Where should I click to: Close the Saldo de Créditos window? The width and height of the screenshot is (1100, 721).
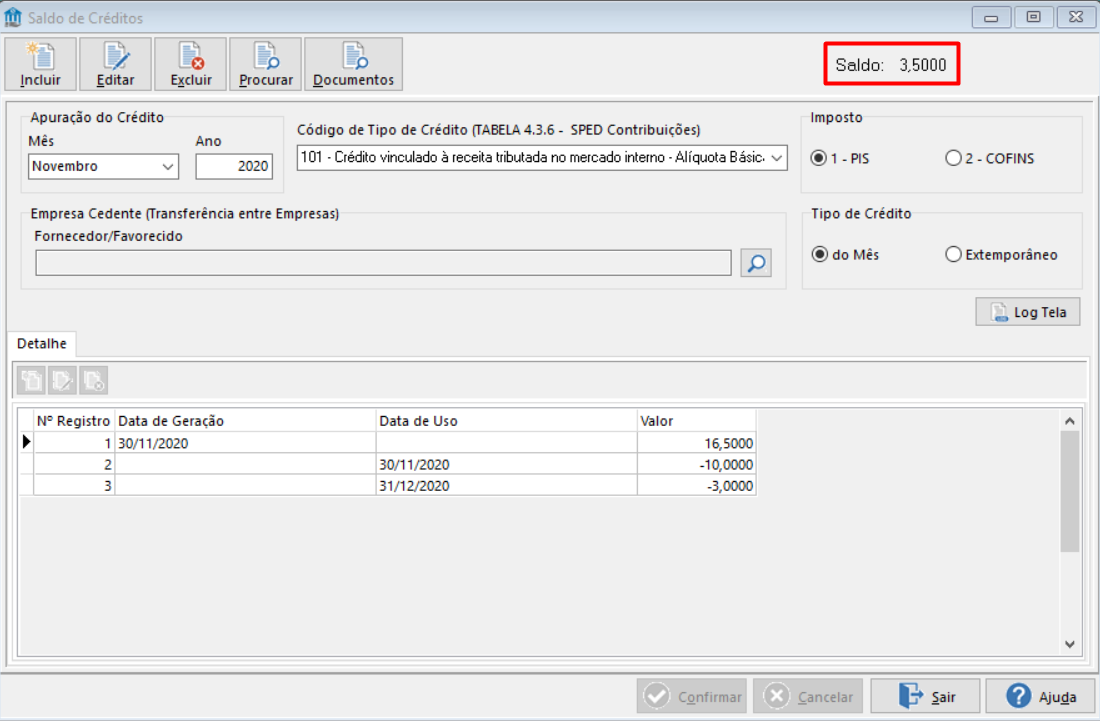(1075, 18)
